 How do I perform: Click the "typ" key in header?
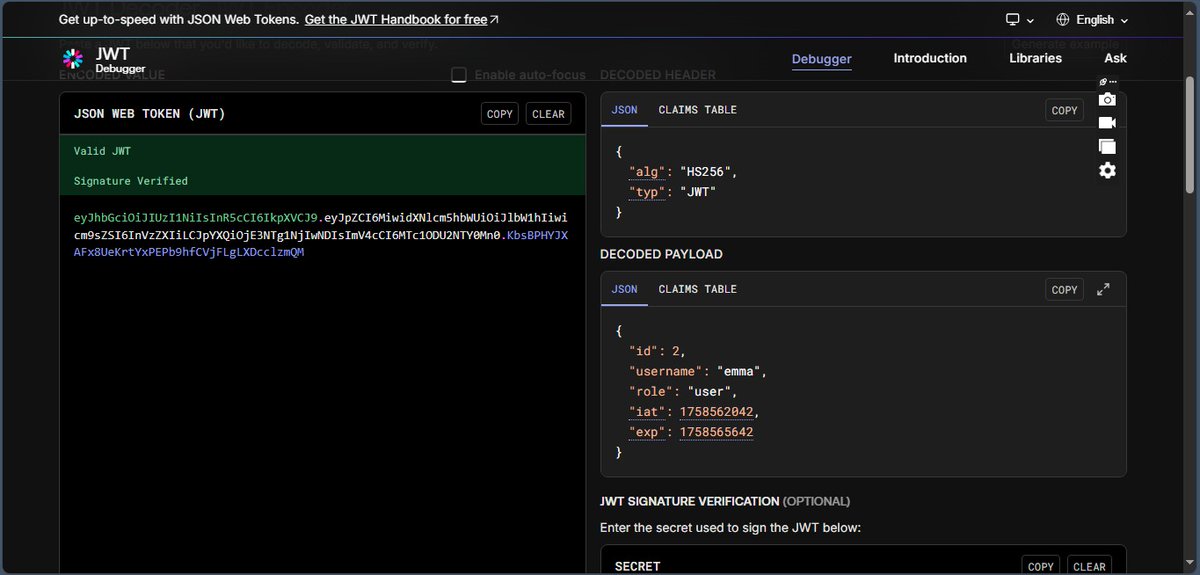click(x=647, y=191)
